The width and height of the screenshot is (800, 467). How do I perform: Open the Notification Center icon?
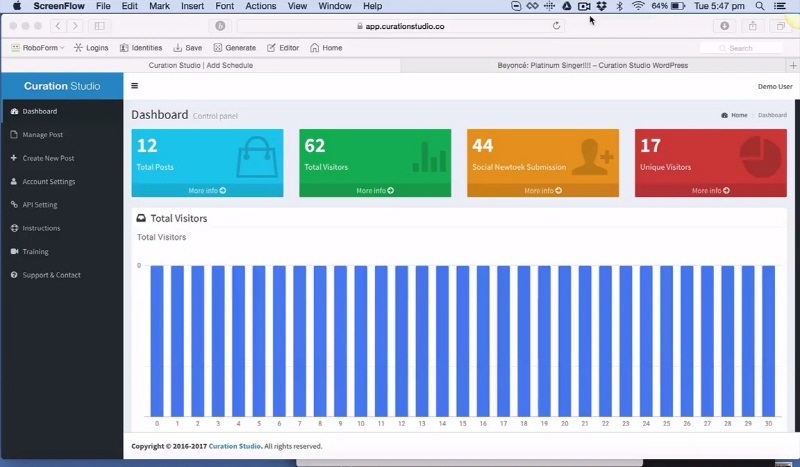(779, 6)
